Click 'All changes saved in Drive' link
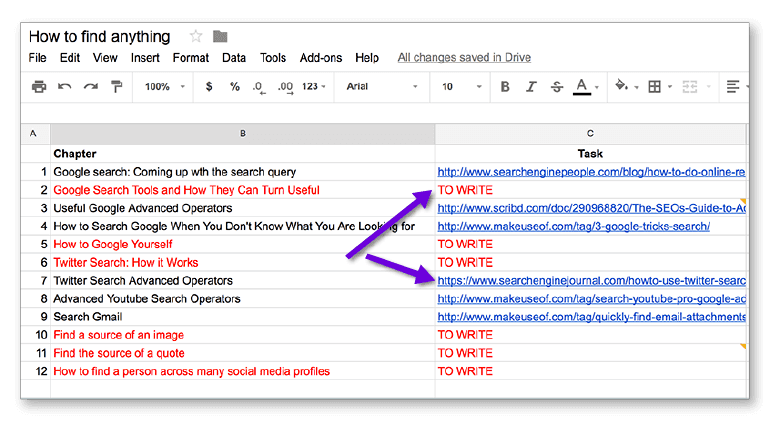This screenshot has height=441, width=769. coord(464,58)
